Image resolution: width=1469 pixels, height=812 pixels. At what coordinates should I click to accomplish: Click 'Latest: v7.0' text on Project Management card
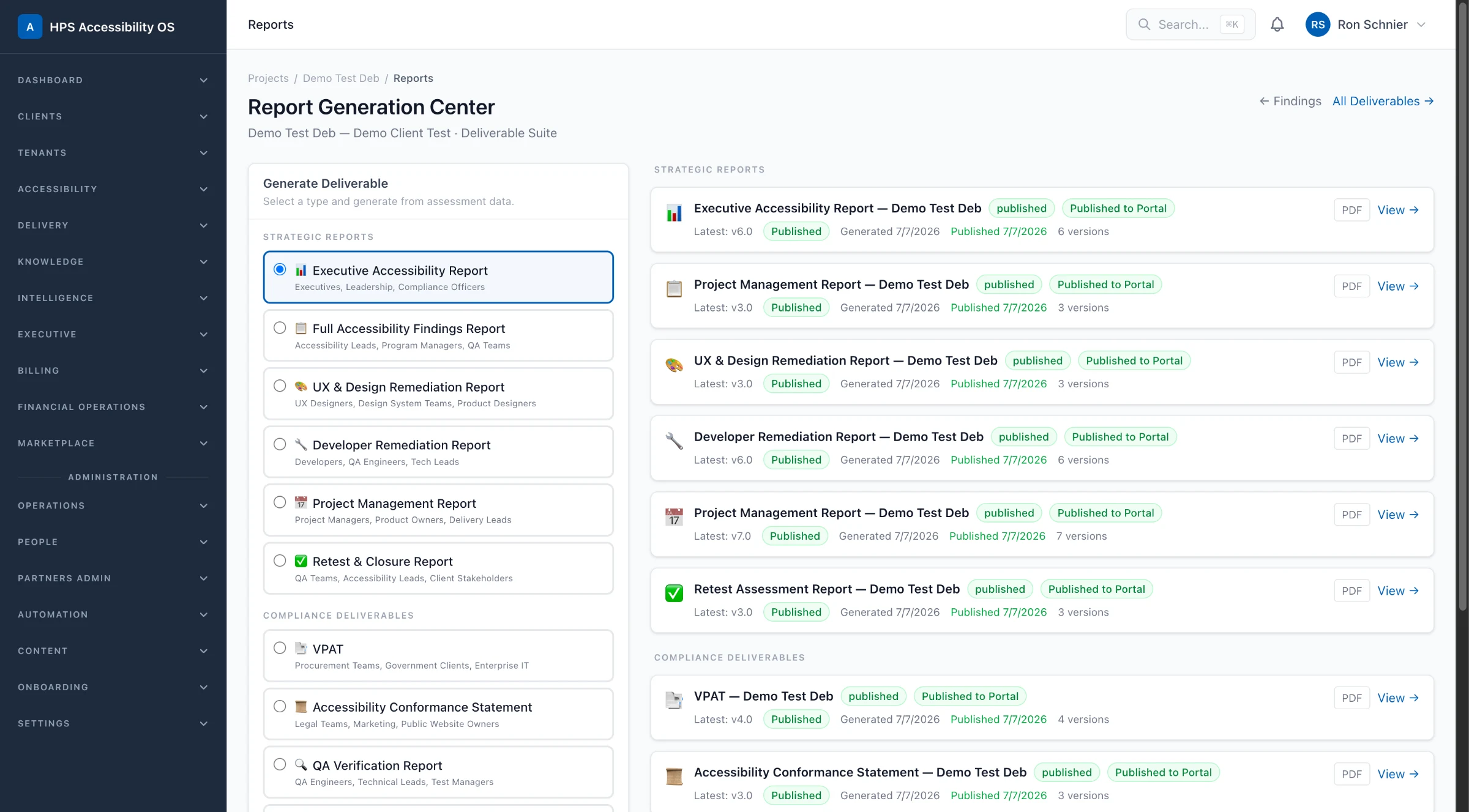click(722, 536)
